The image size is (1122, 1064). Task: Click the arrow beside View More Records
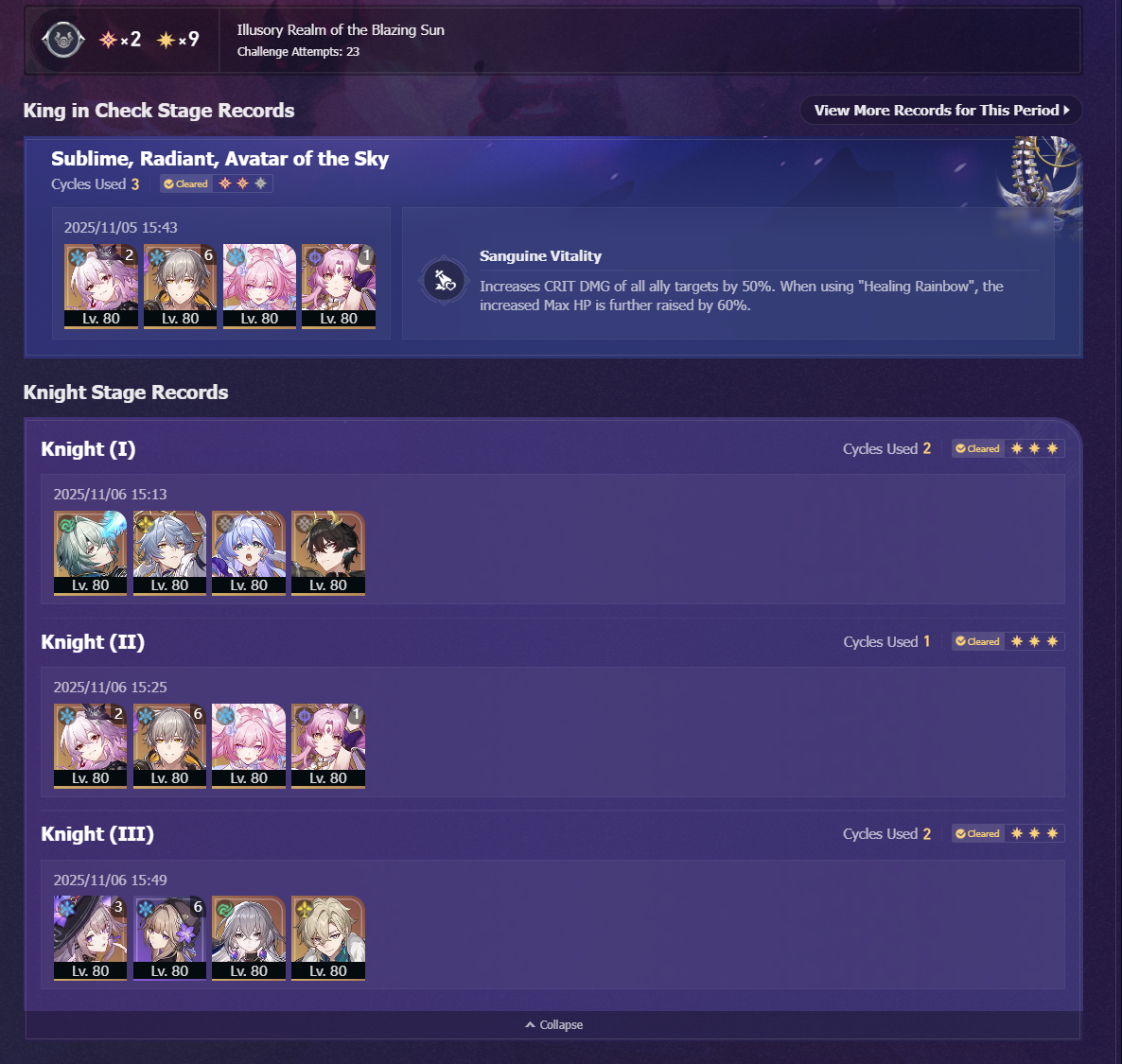[x=1066, y=111]
